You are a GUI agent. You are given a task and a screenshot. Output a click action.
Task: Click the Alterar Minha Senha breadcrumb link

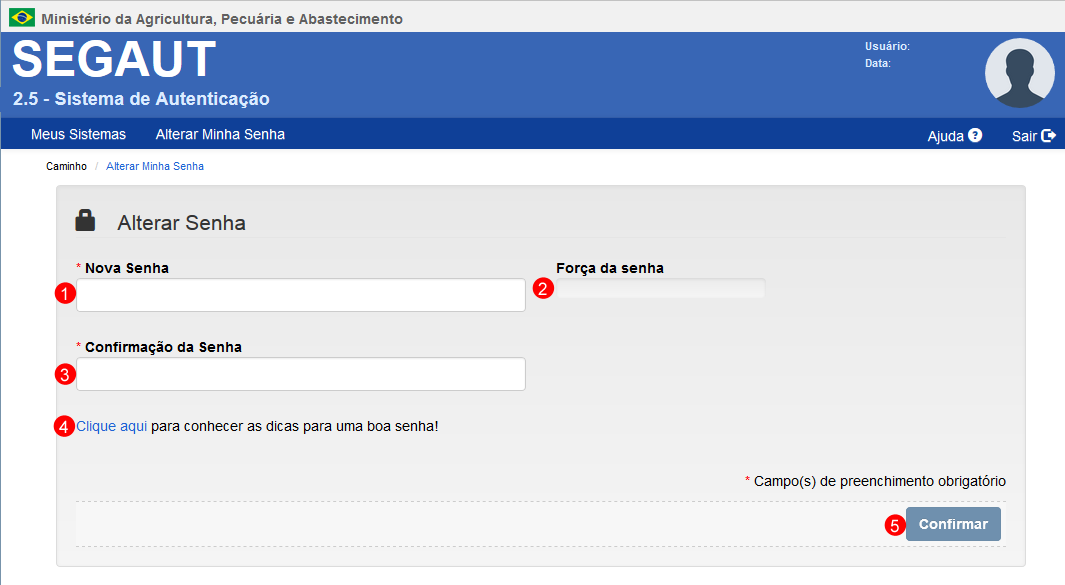[155, 166]
